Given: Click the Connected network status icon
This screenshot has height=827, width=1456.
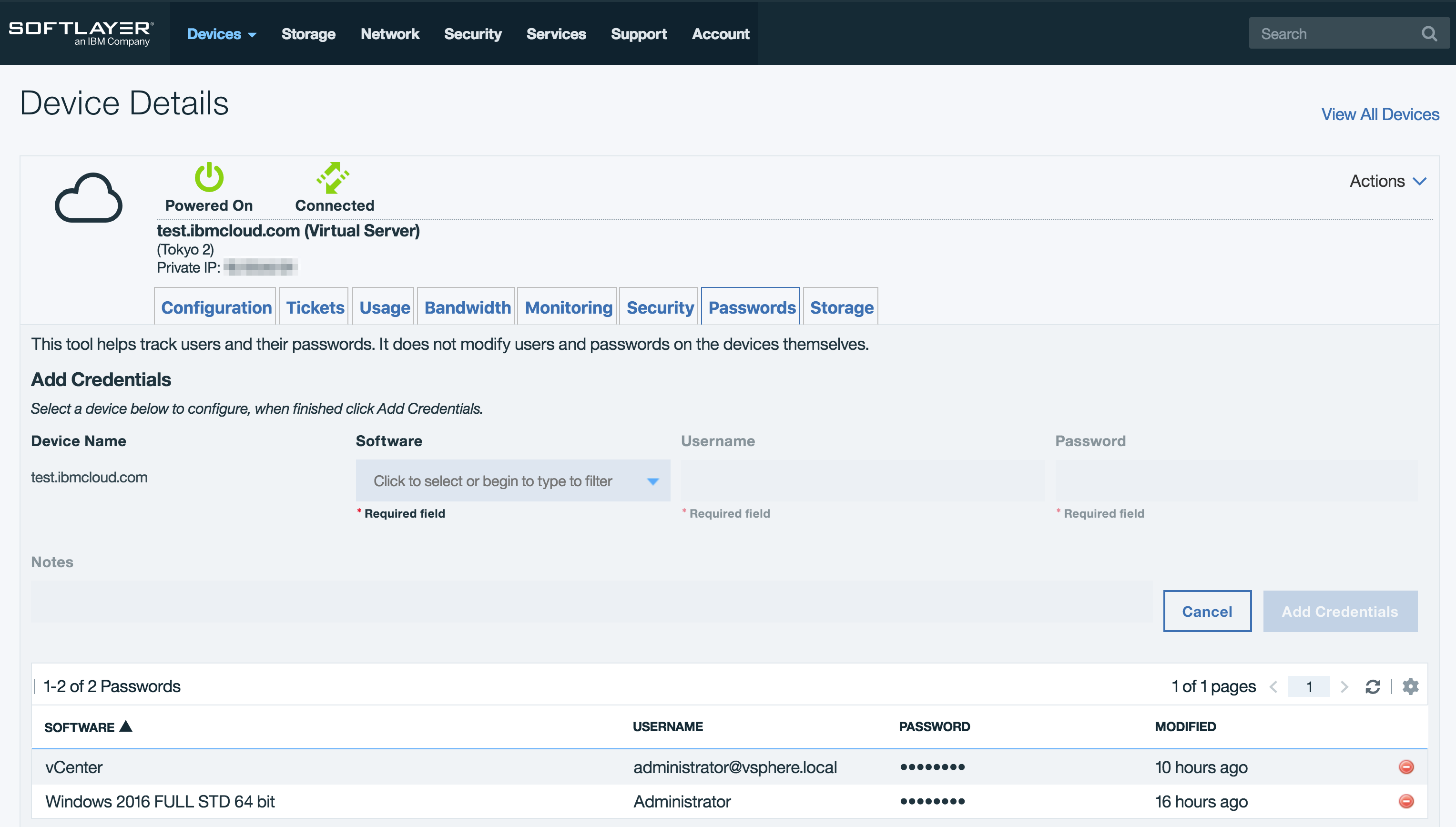Looking at the screenshot, I should click(333, 177).
